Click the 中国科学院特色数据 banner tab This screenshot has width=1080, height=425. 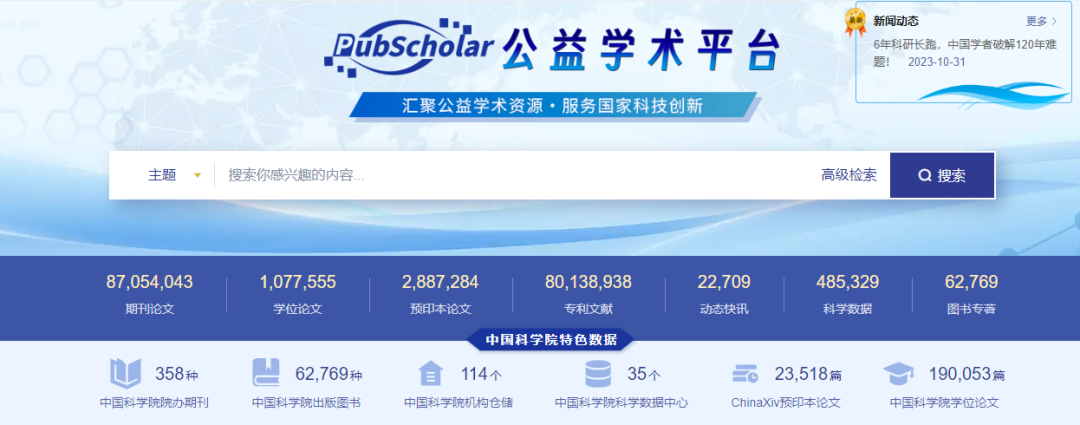coord(550,340)
